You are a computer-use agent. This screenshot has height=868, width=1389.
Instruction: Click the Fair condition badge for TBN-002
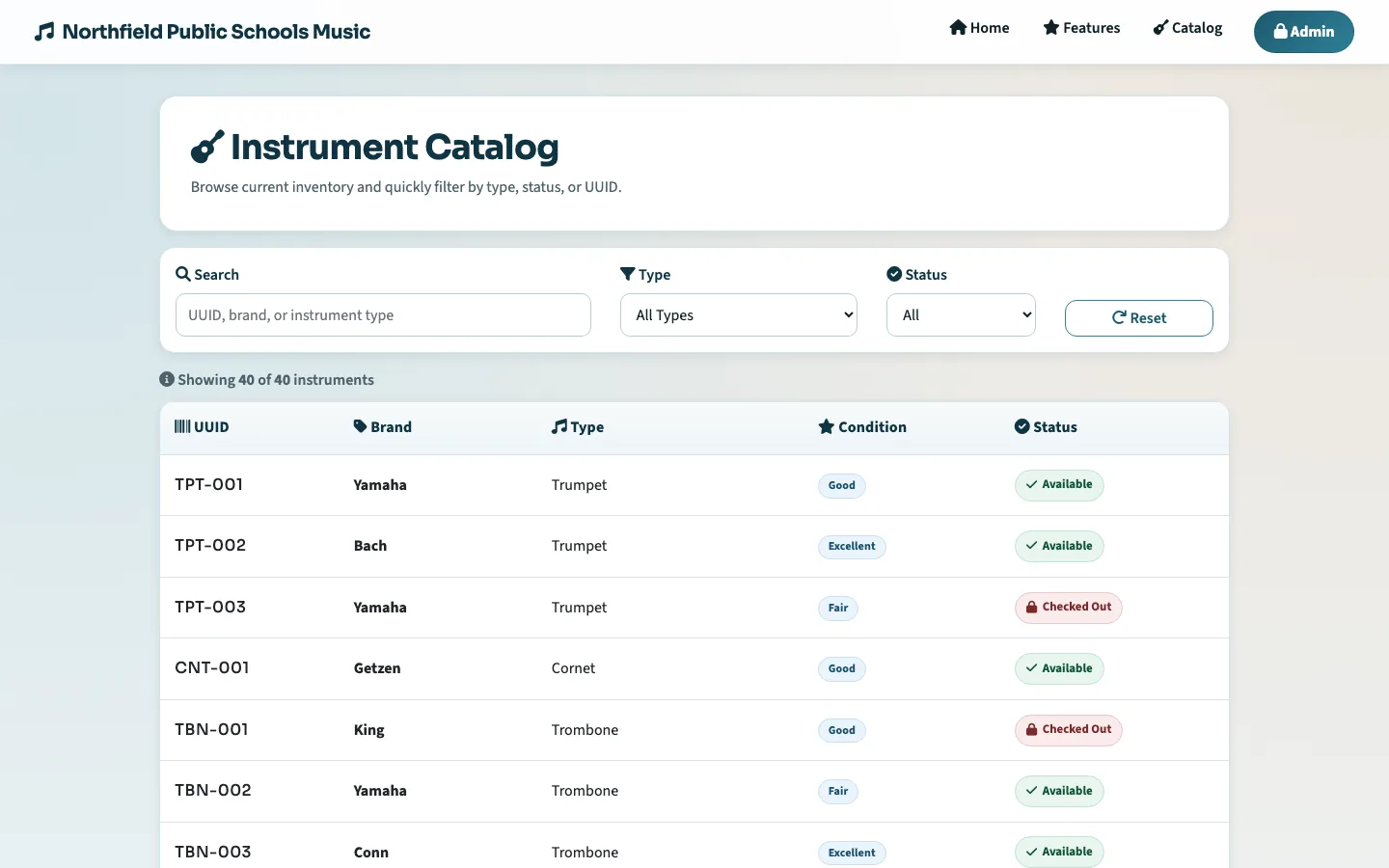click(x=838, y=791)
